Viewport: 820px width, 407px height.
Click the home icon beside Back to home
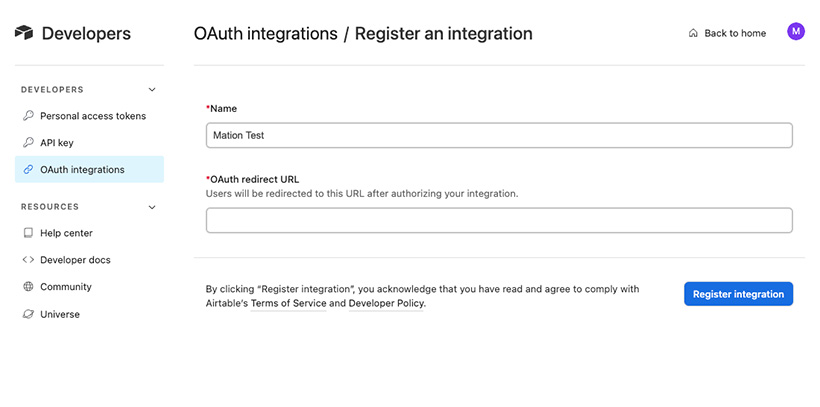693,33
